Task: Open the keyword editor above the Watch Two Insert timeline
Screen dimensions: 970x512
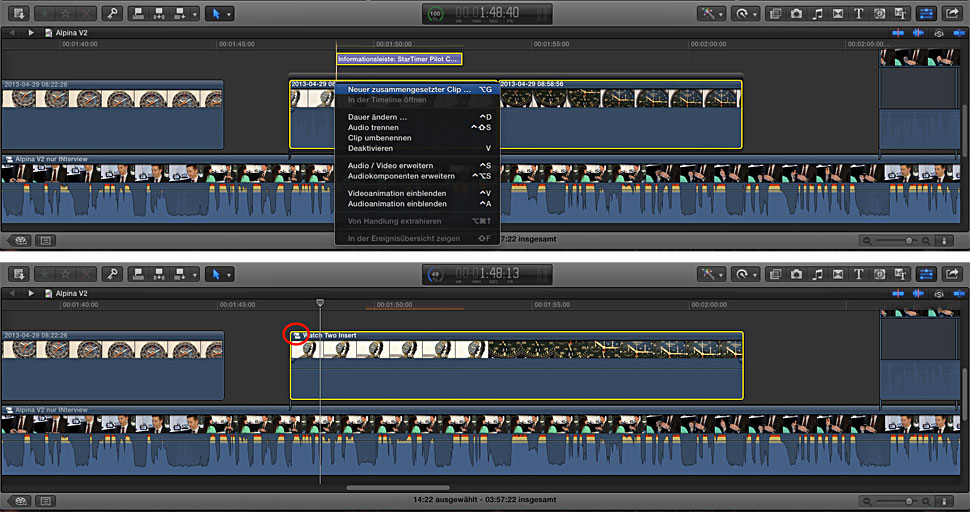Action: pos(115,273)
